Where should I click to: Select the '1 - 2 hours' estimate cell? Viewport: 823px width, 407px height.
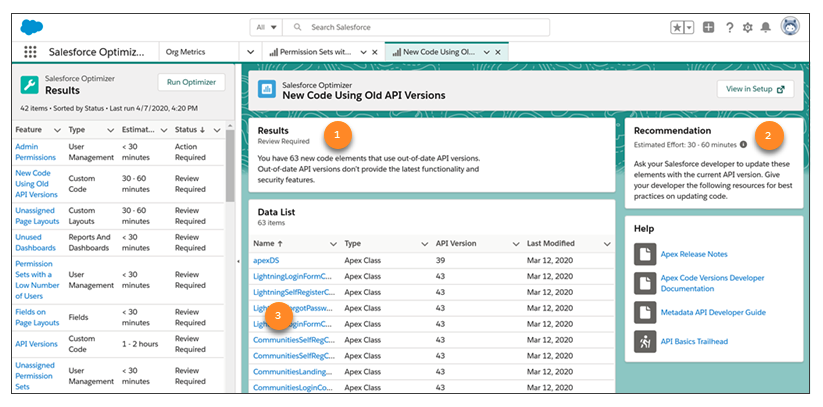coord(140,344)
